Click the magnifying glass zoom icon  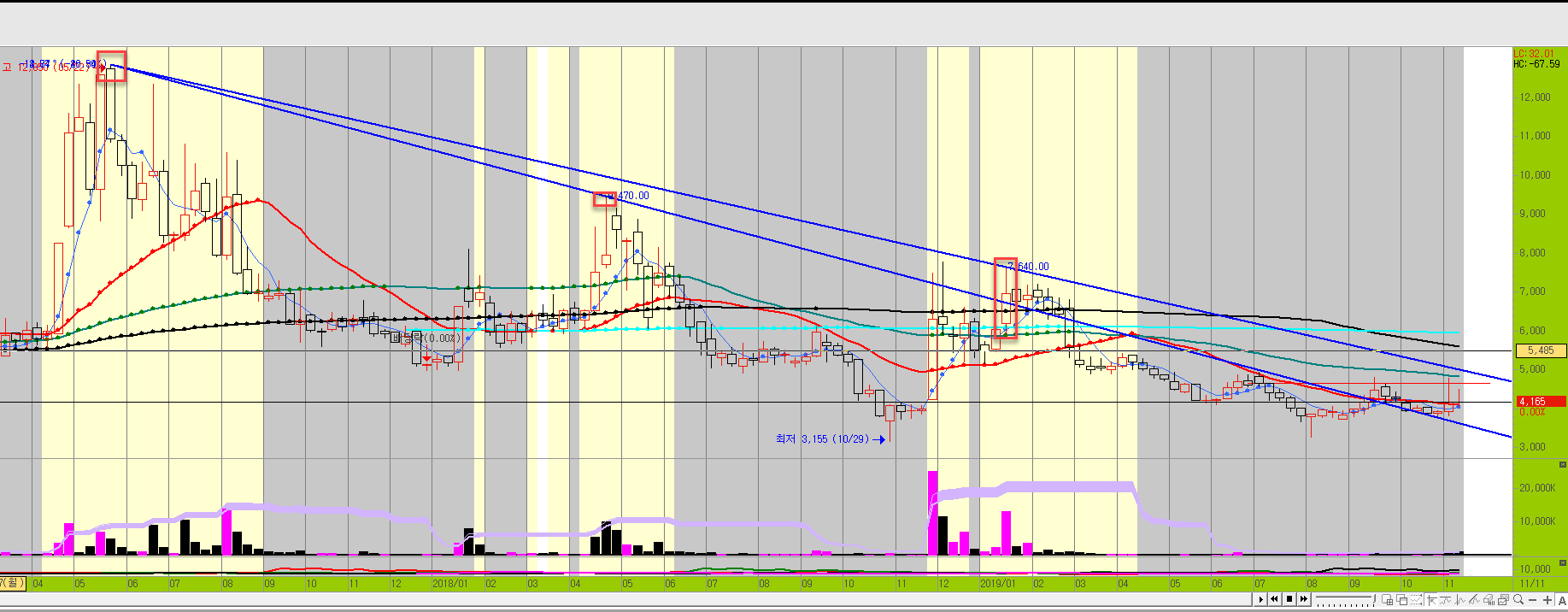1518,599
